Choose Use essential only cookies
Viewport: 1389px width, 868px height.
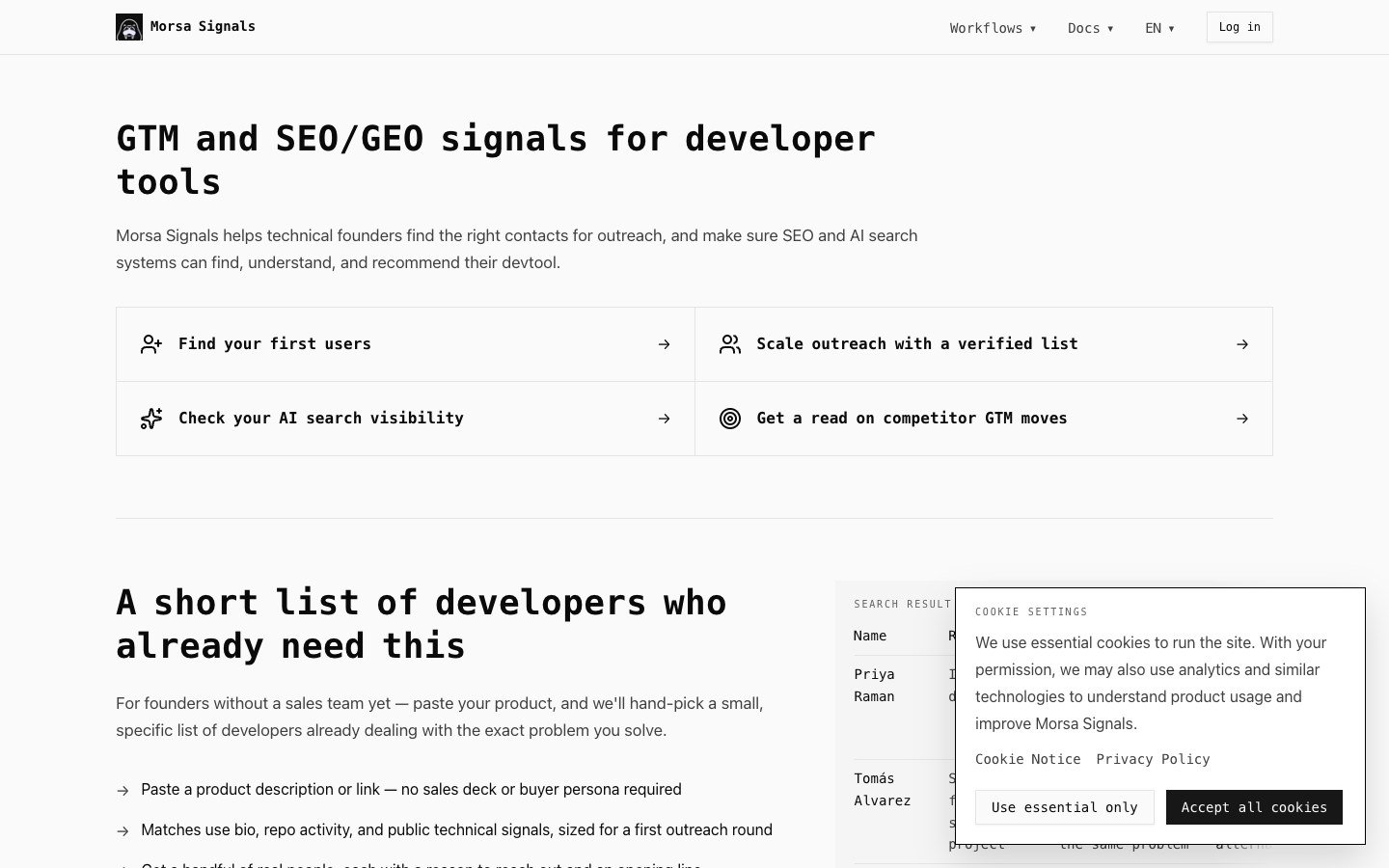pyautogui.click(x=1065, y=807)
